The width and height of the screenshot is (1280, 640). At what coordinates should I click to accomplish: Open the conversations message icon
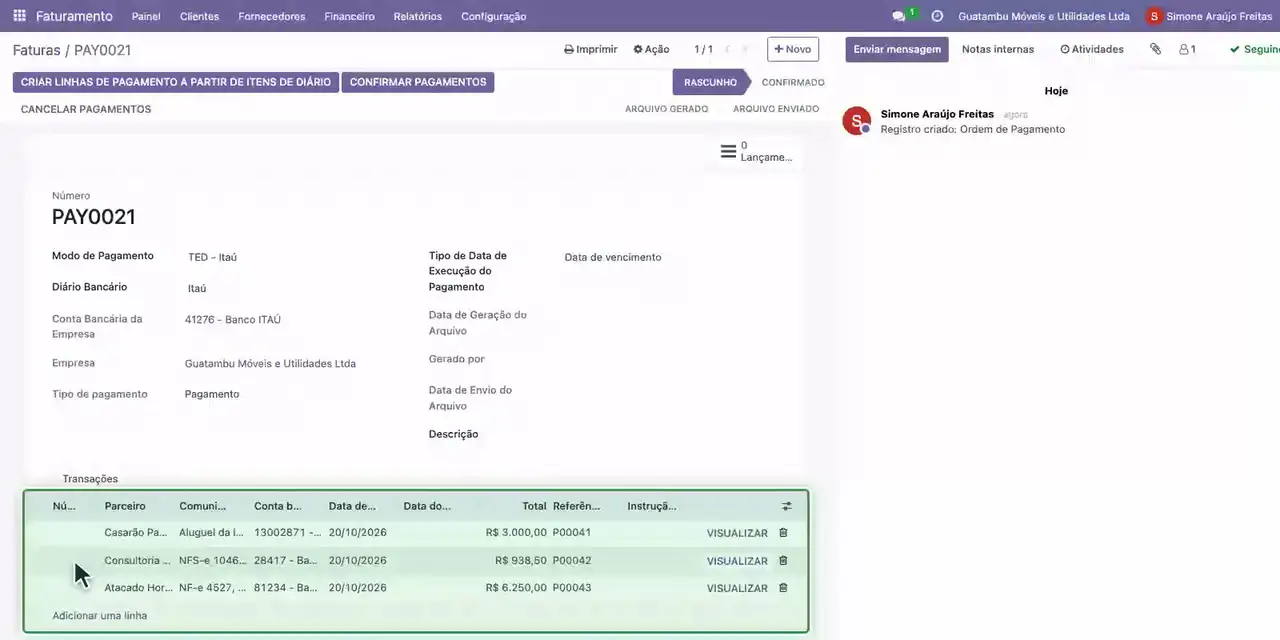point(899,16)
